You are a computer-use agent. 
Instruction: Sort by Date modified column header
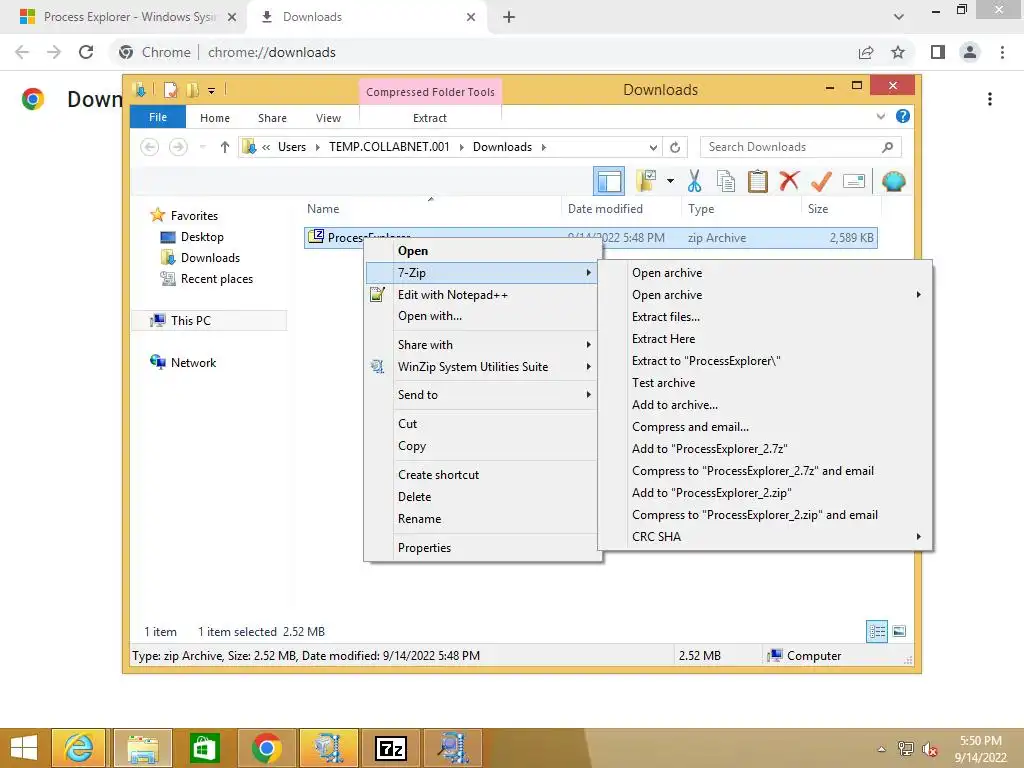tap(605, 208)
